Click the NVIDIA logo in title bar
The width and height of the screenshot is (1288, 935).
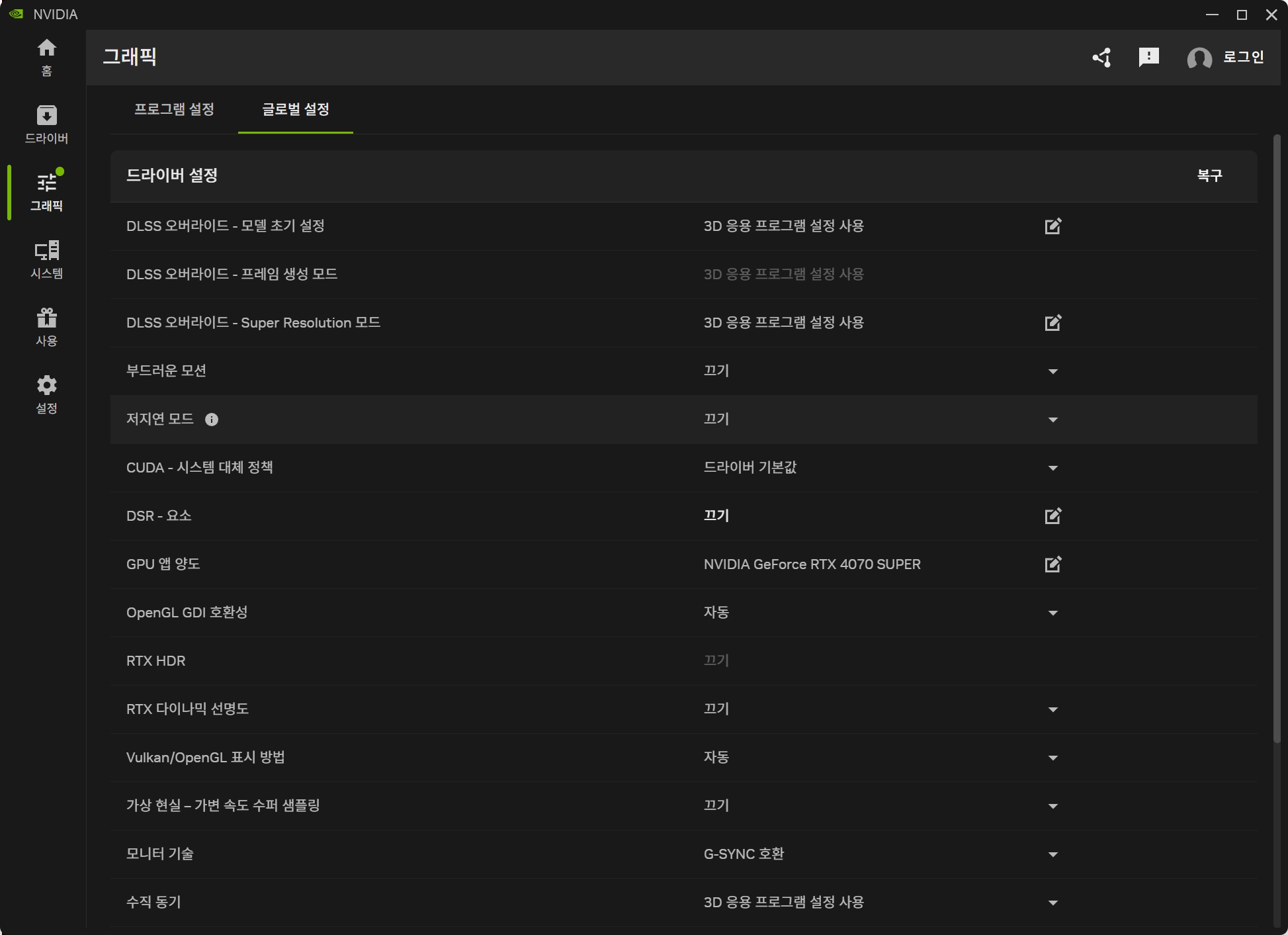[x=17, y=14]
